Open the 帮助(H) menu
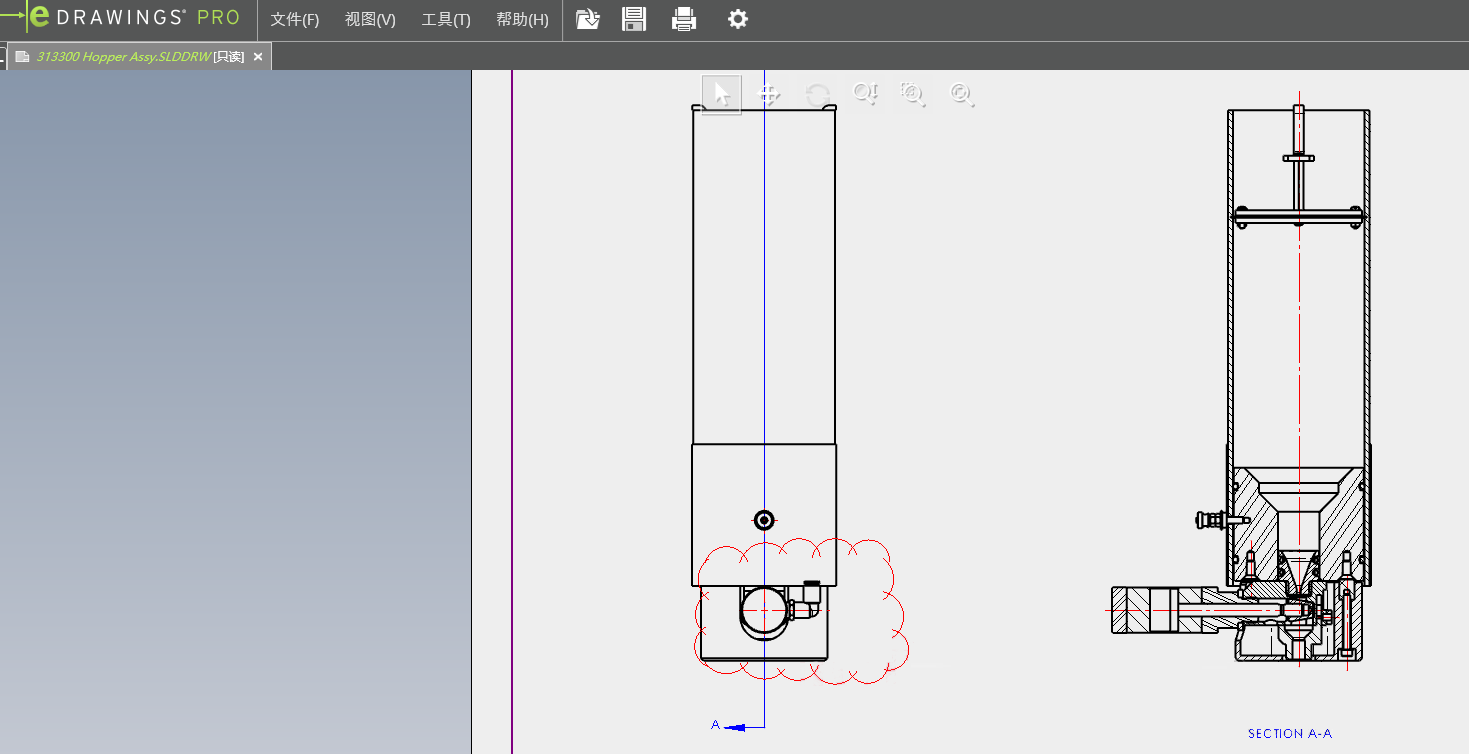 click(x=522, y=20)
